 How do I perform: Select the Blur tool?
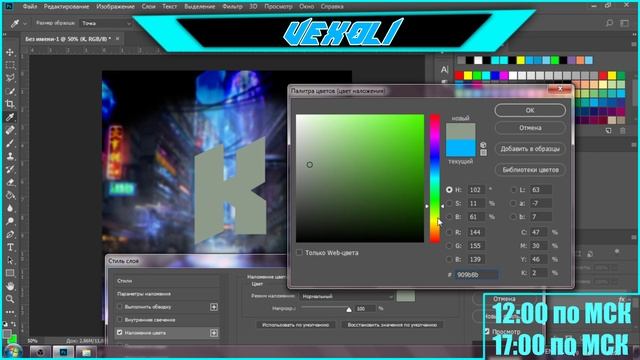tap(10, 208)
